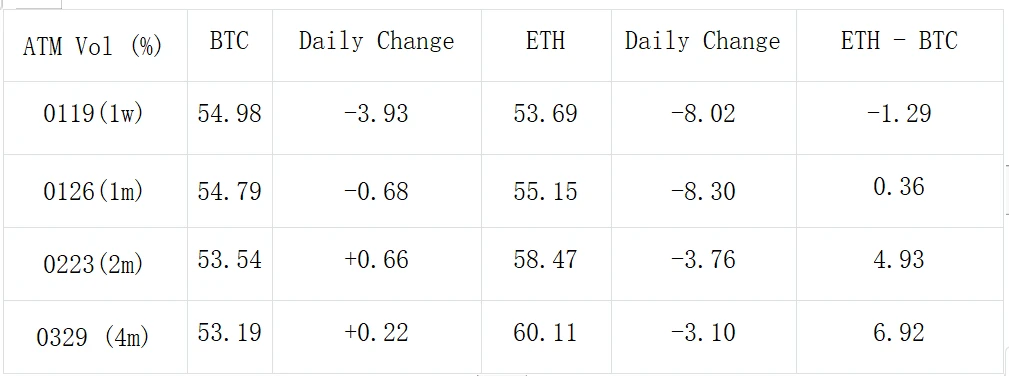Click the 0119(1w) row label
Screen dimensions: 1009x376
95,118
